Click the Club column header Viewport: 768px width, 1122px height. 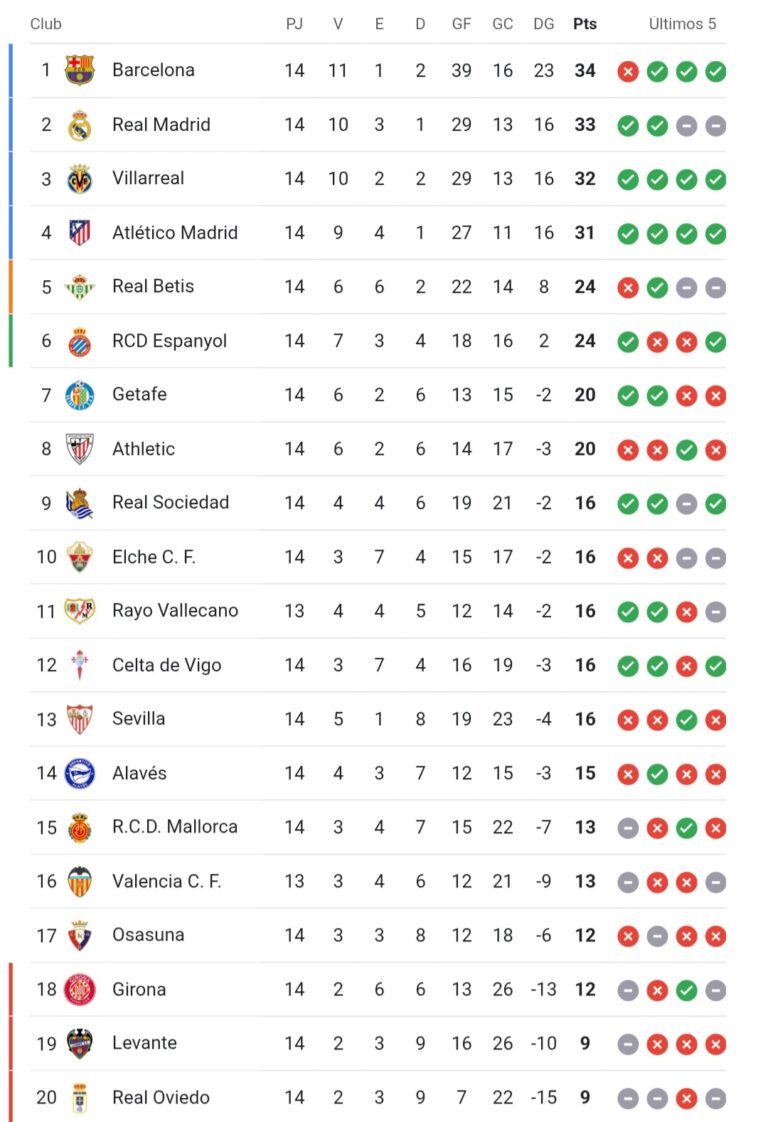(46, 24)
